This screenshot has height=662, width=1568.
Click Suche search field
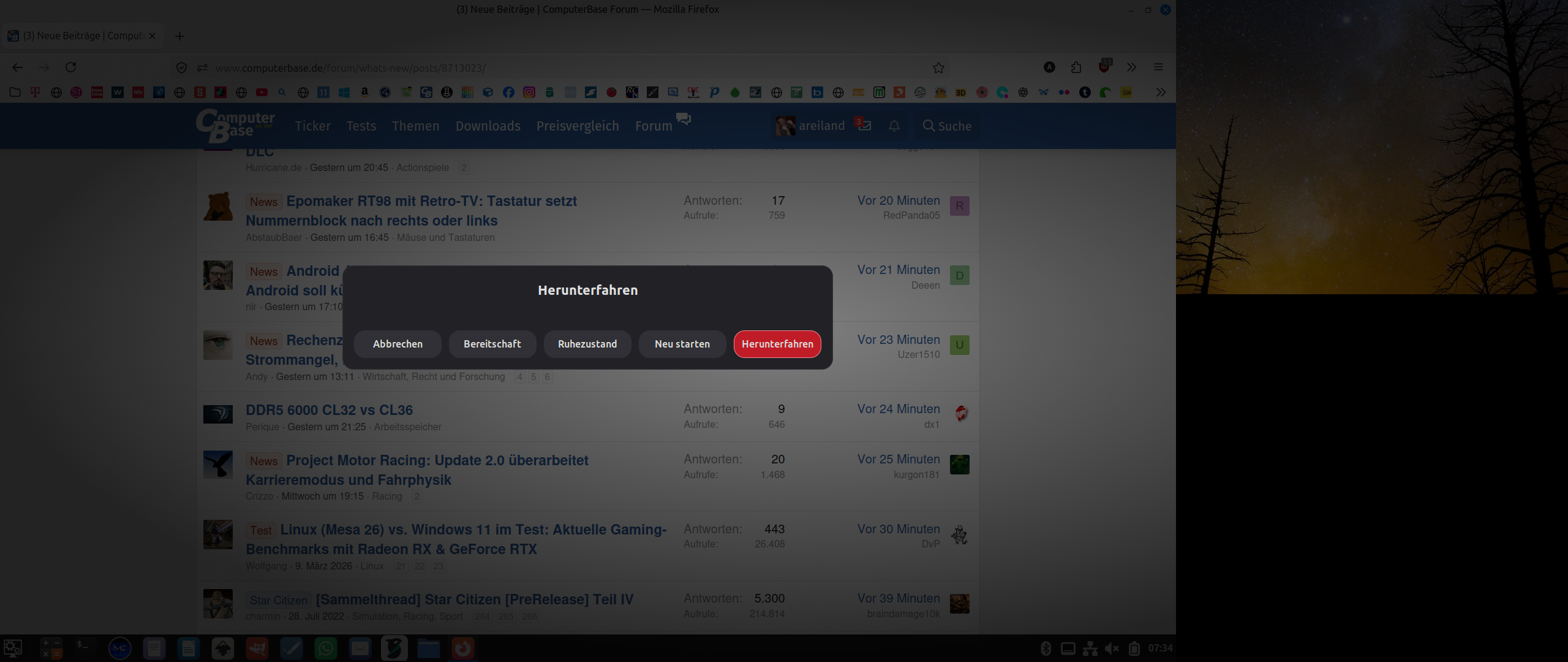947,126
